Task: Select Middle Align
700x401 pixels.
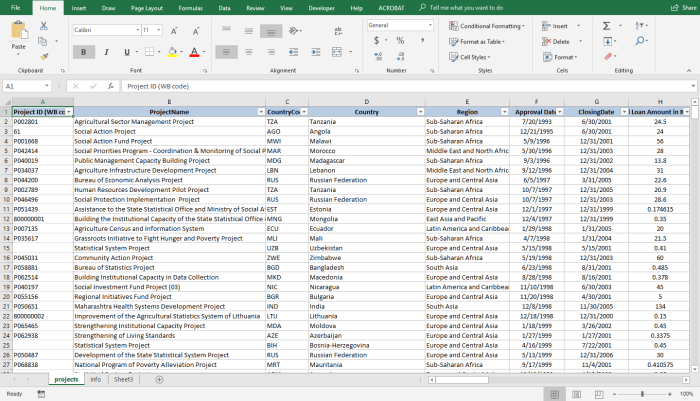Action: pyautogui.click(x=249, y=30)
